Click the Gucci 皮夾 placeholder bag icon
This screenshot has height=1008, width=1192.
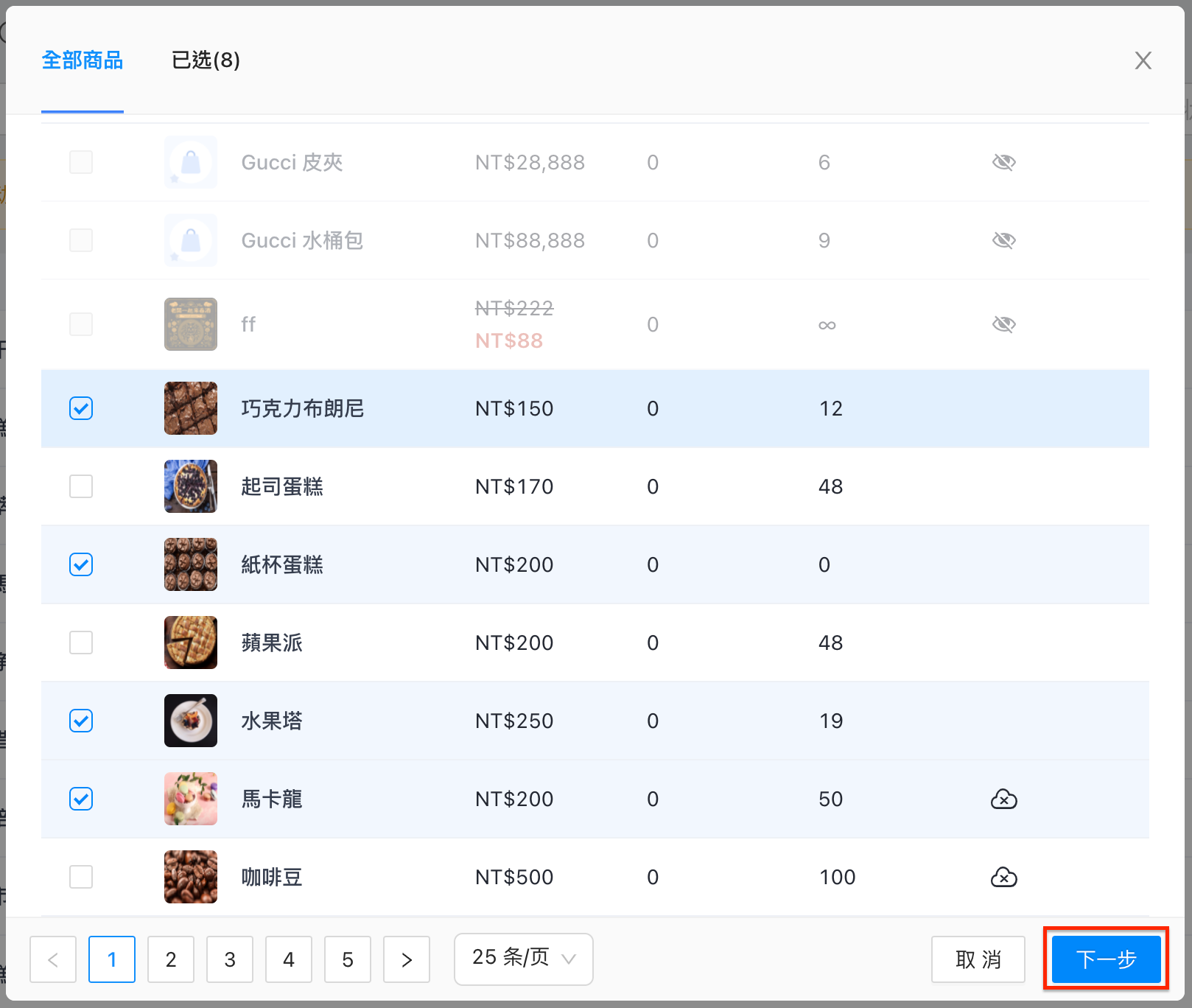tap(191, 162)
